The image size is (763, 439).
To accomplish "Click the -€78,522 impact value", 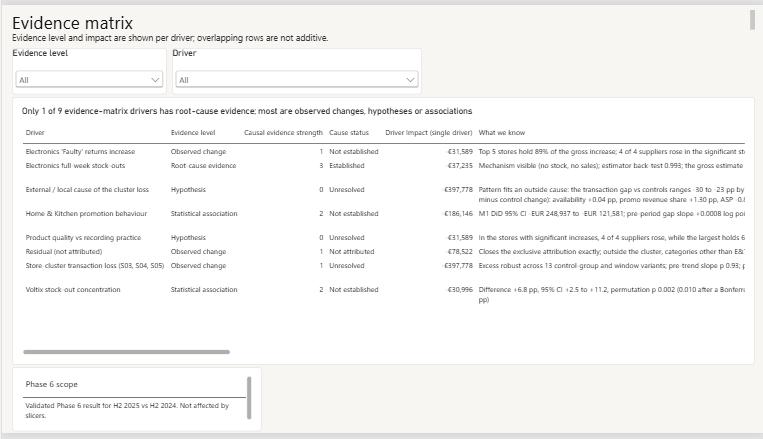I will (459, 252).
